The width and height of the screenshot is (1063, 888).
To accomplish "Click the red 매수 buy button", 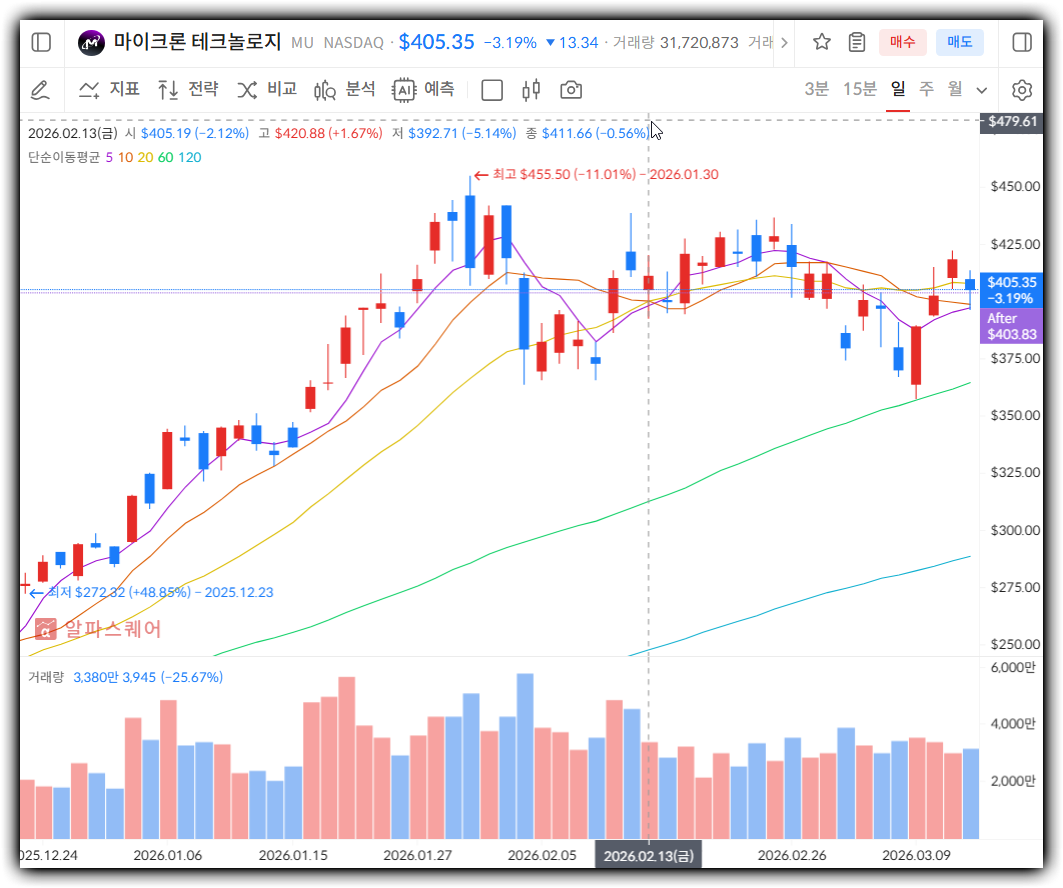I will (x=902, y=42).
